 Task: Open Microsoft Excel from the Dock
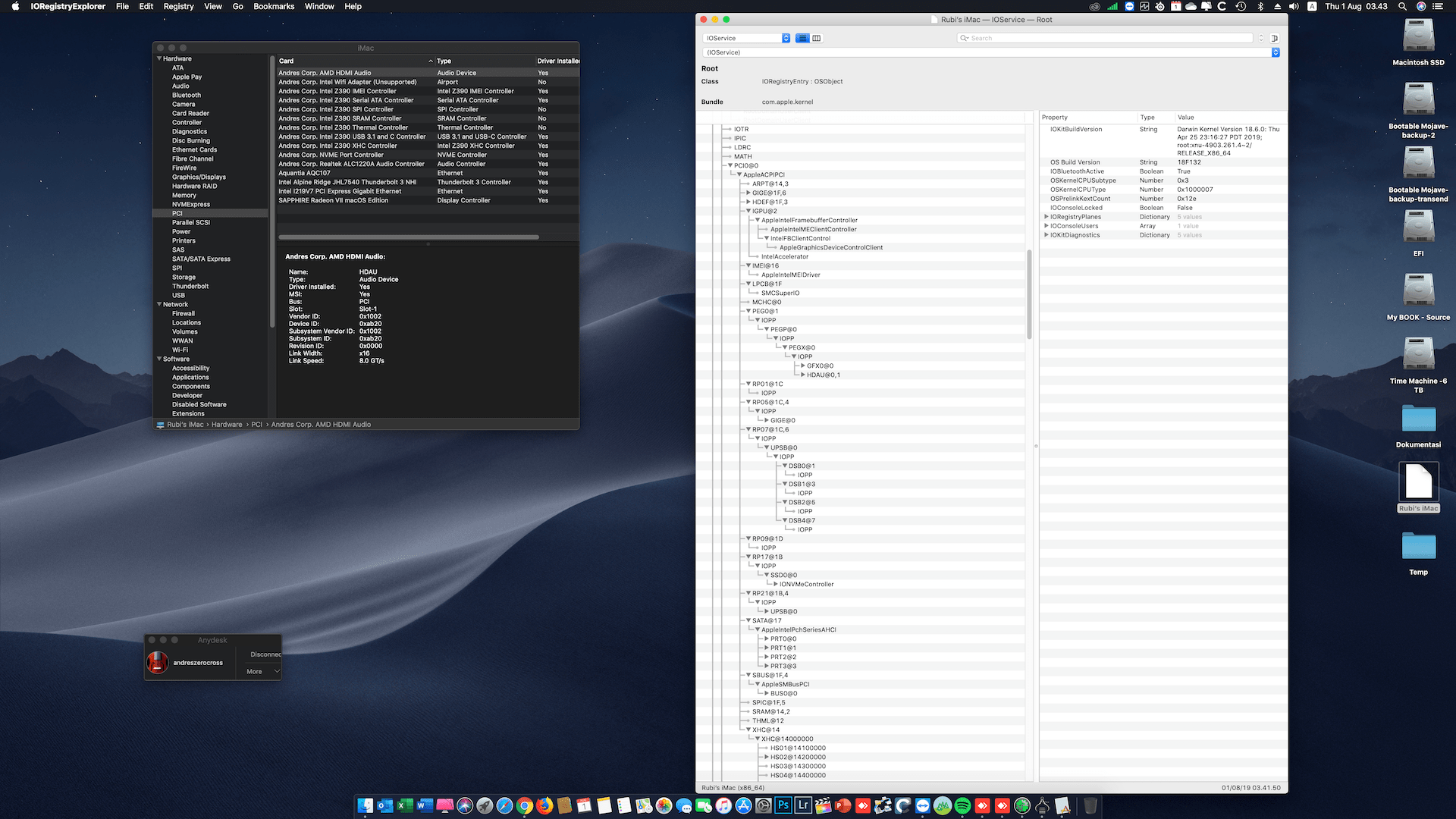coord(405,805)
